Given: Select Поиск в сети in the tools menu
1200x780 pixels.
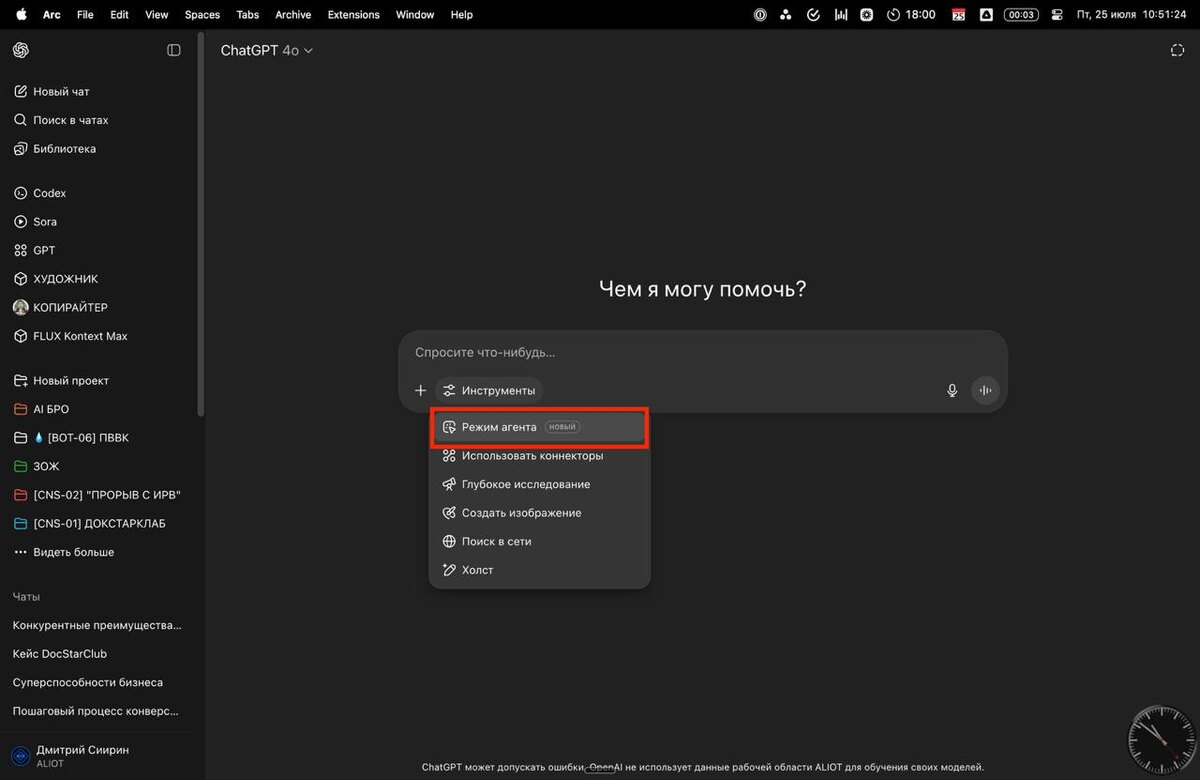Looking at the screenshot, I should 540,541.
